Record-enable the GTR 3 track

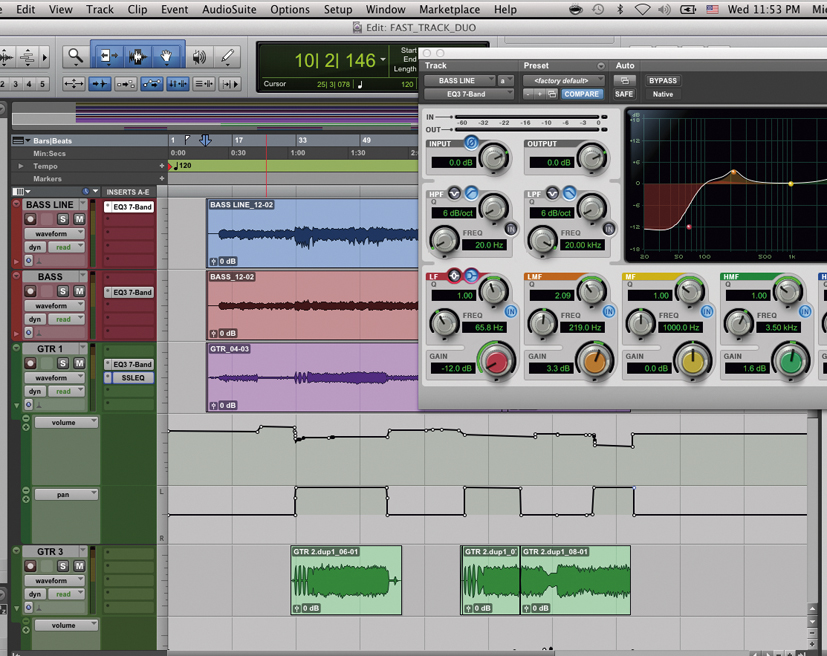pyautogui.click(x=30, y=566)
